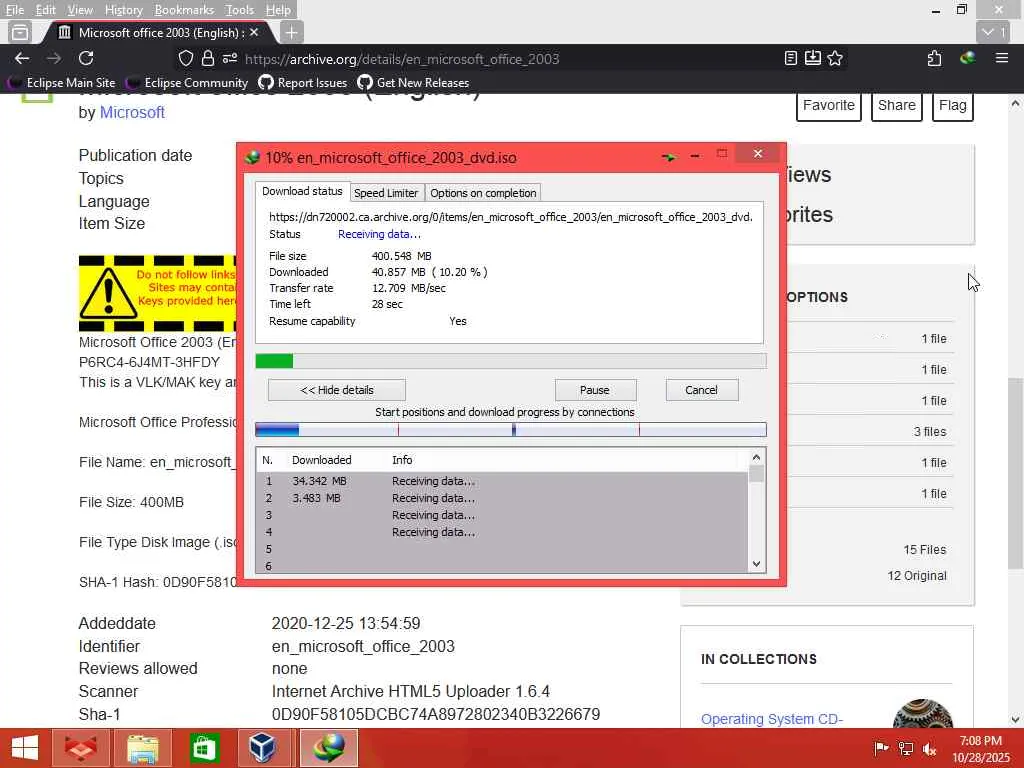The height and width of the screenshot is (768, 1024).
Task: Open Eclipse Community bookmark
Action: pyautogui.click(x=188, y=83)
